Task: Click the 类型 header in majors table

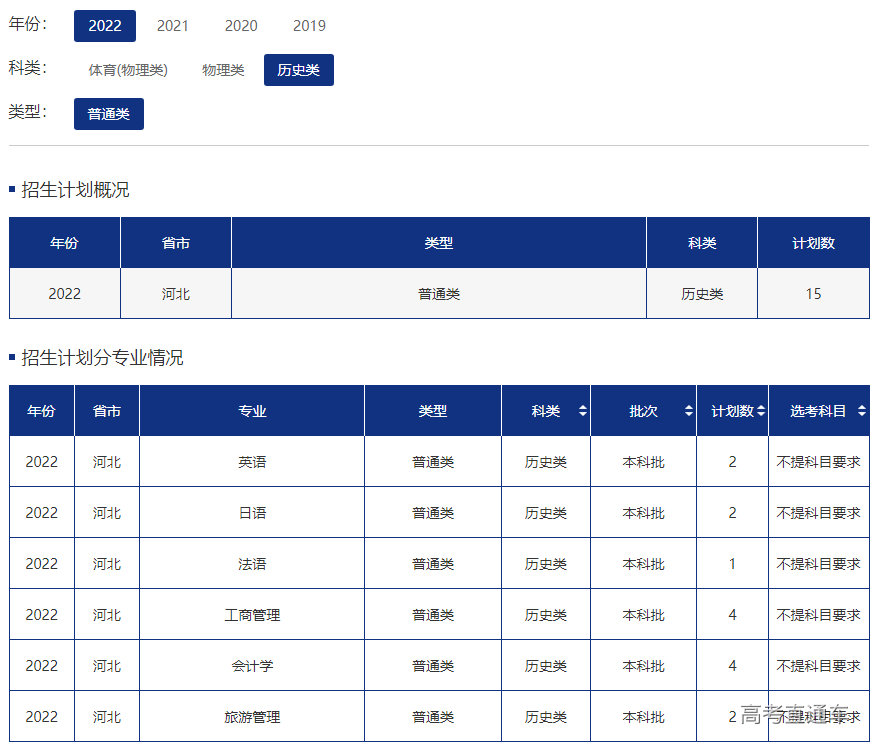Action: click(433, 411)
